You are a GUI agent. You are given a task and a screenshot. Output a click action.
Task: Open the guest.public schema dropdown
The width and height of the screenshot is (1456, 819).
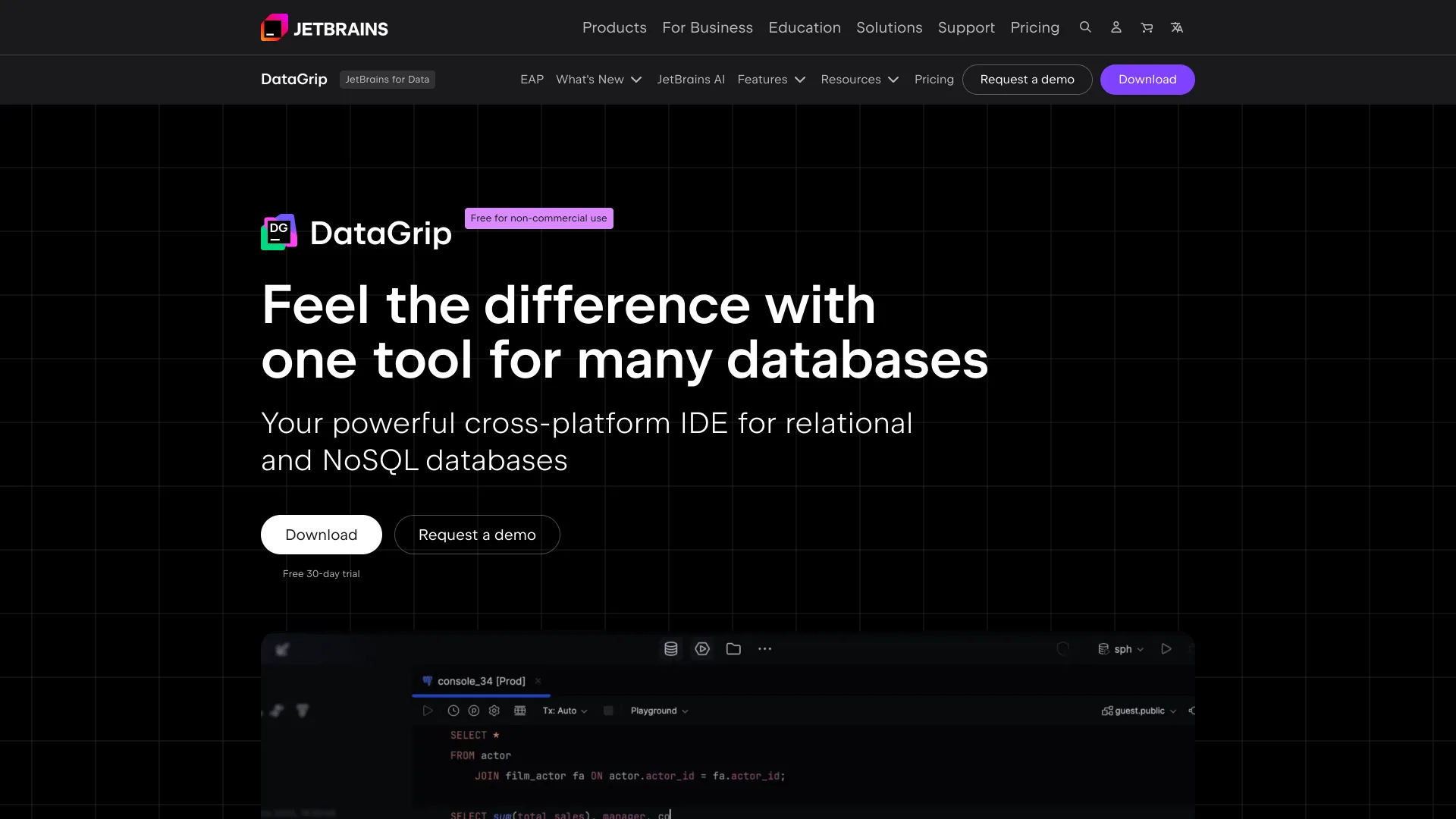click(1139, 711)
